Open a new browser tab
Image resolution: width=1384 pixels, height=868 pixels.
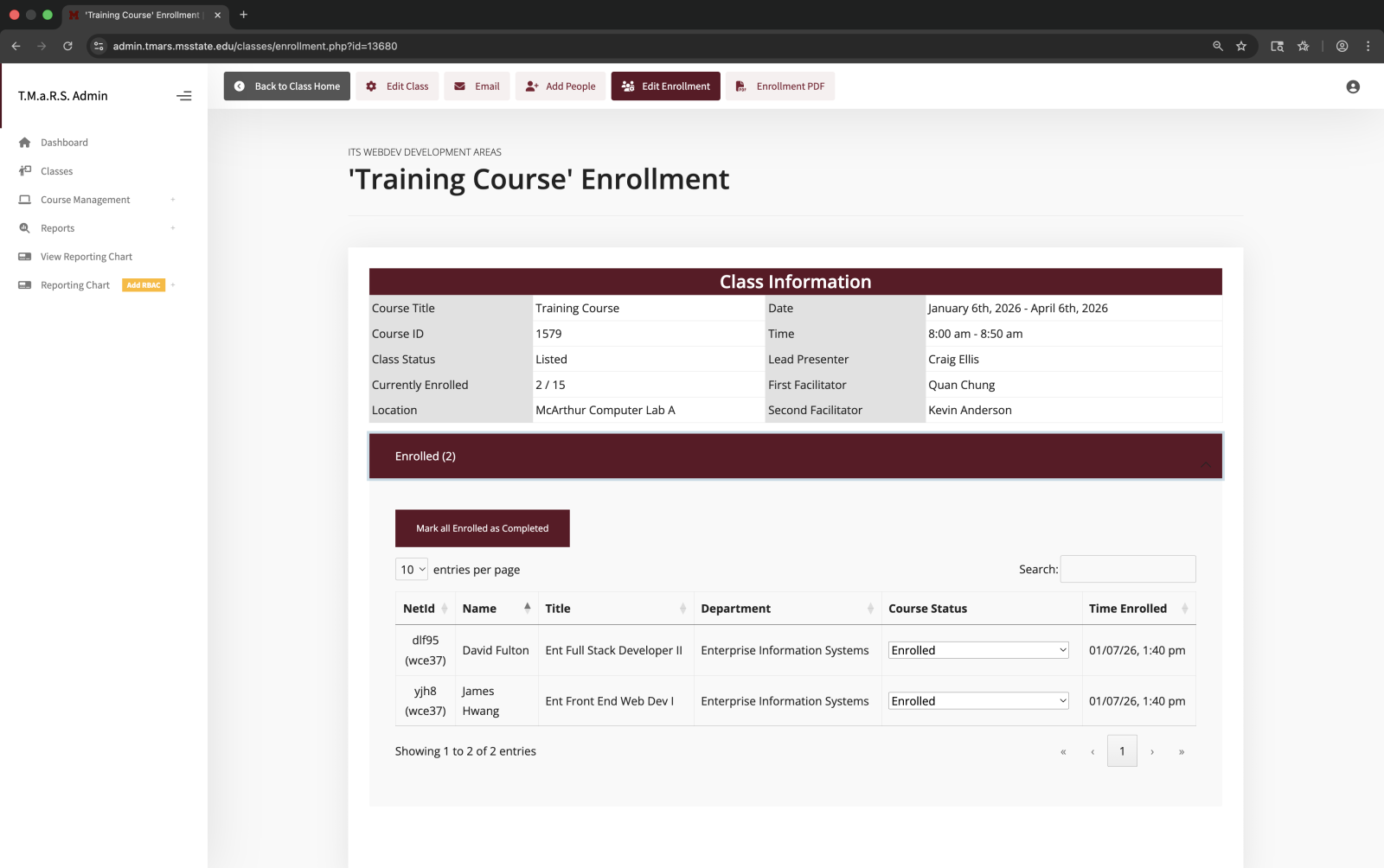[243, 15]
